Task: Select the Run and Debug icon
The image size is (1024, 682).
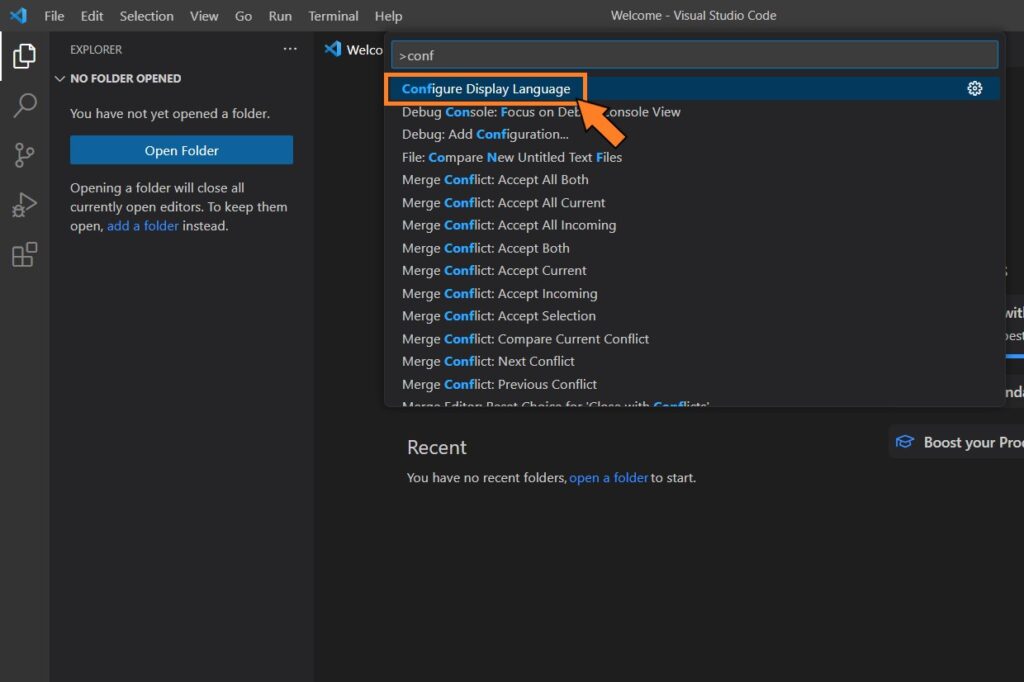Action: [x=25, y=205]
